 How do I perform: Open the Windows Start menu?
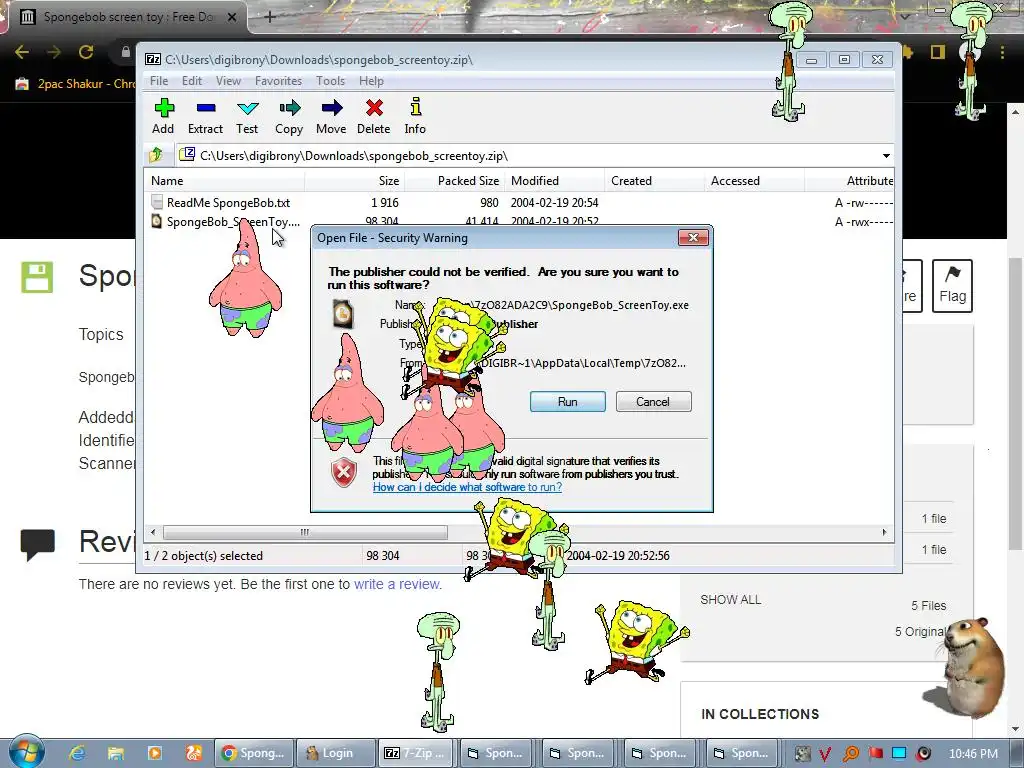tap(26, 751)
